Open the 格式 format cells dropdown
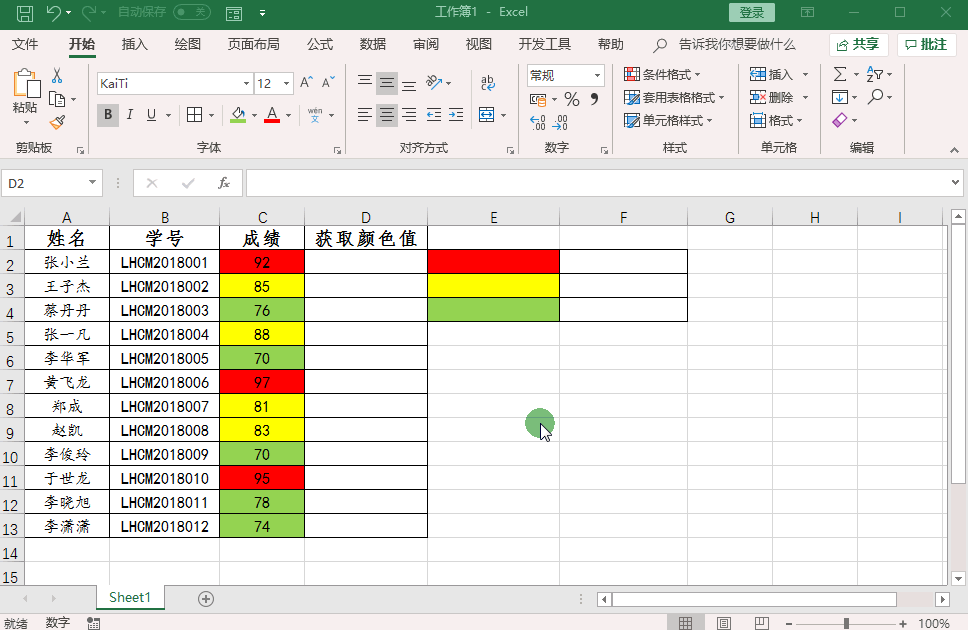 point(776,120)
